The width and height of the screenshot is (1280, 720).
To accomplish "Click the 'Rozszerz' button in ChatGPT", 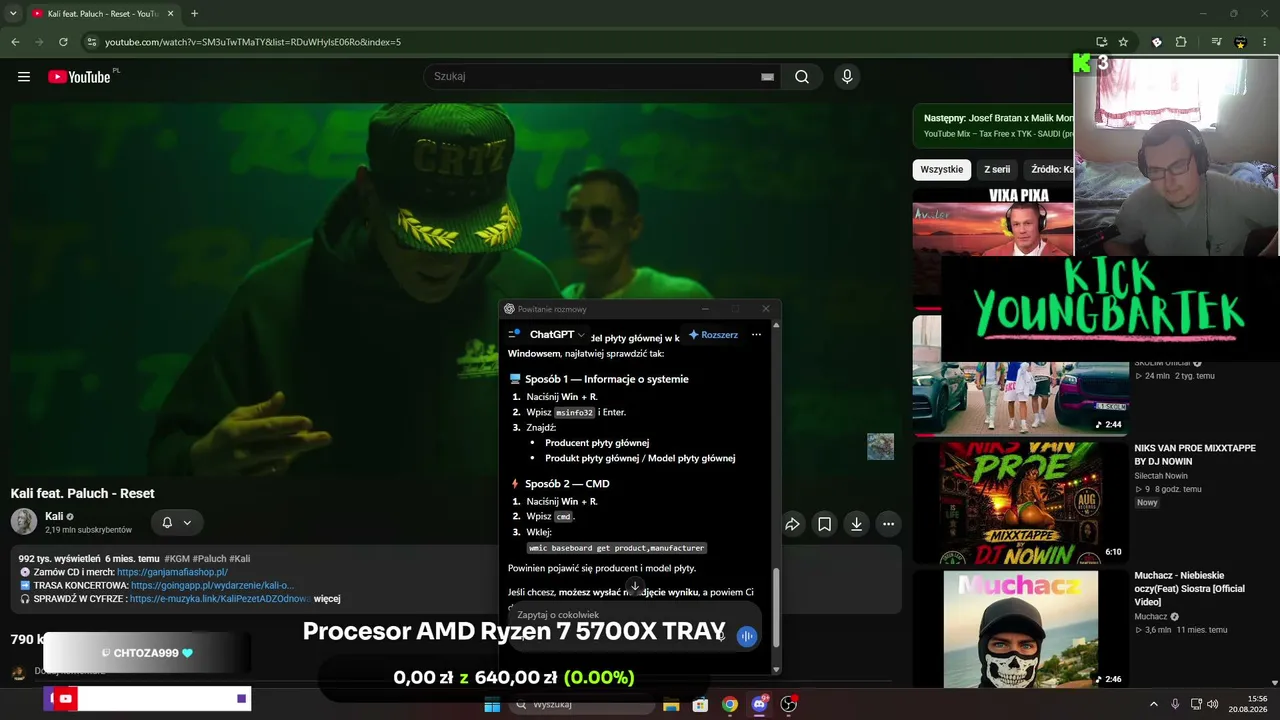I will coord(713,335).
